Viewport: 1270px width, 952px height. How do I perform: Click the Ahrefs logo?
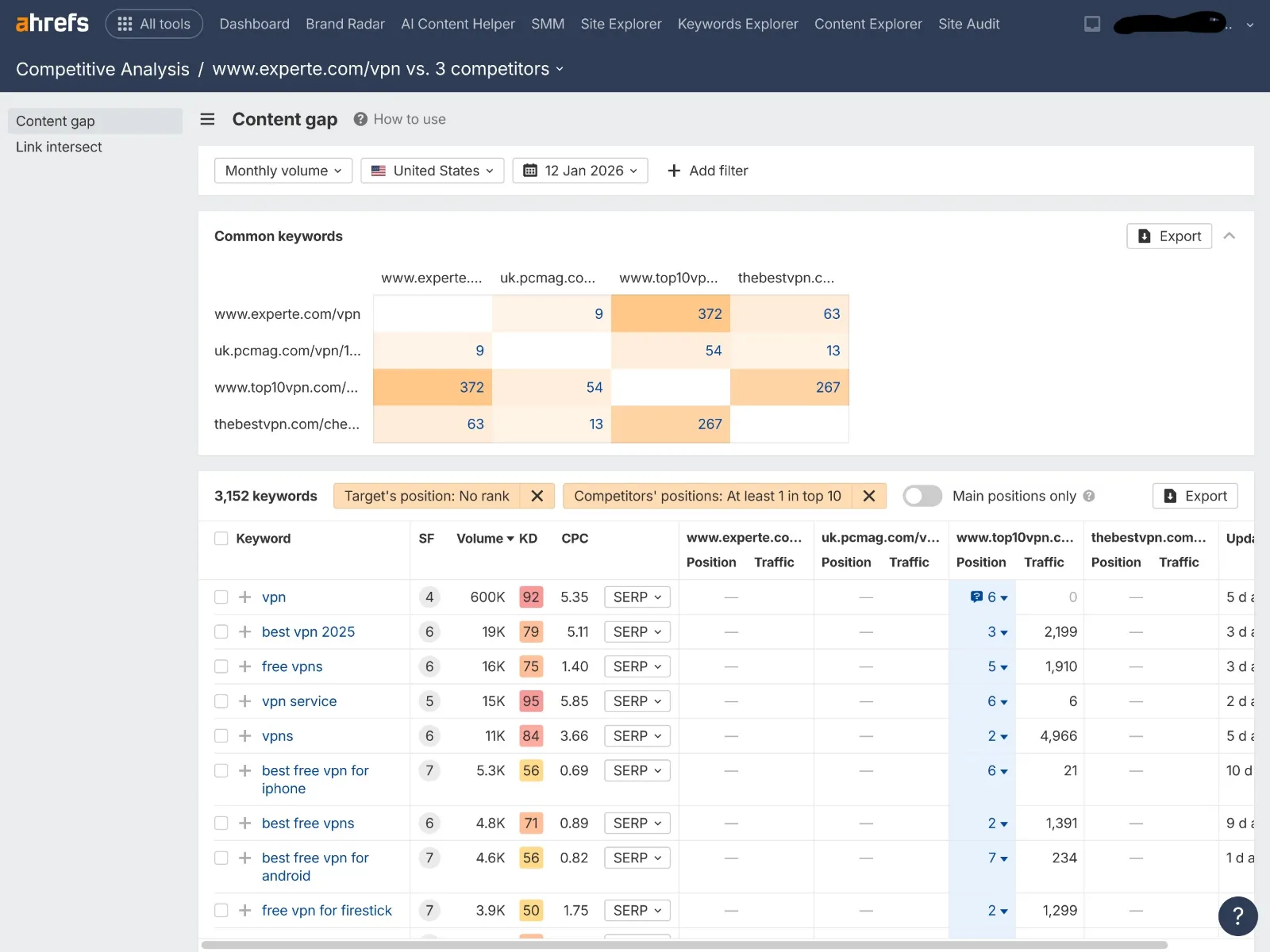pos(52,23)
